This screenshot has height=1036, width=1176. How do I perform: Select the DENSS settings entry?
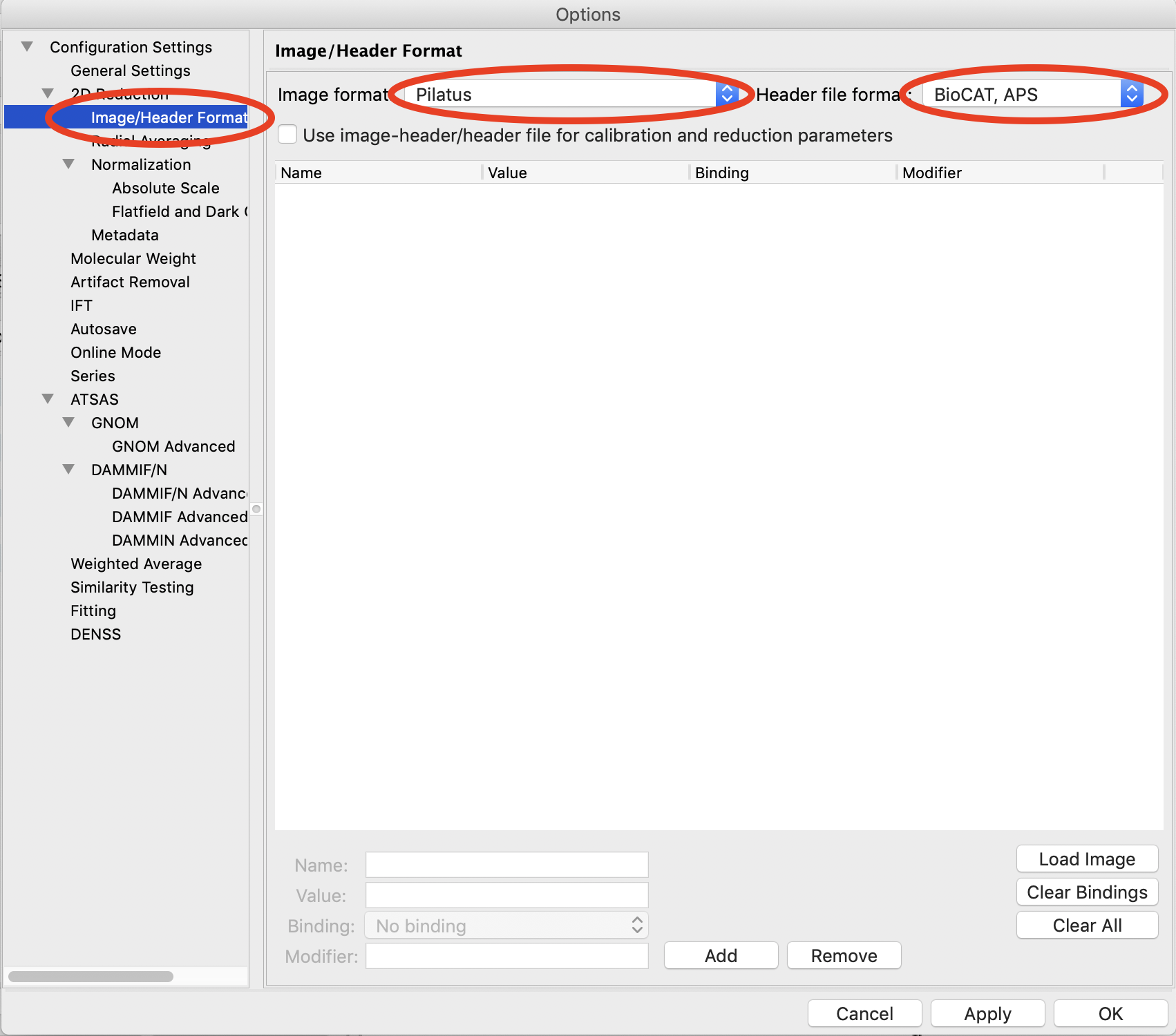click(95, 634)
